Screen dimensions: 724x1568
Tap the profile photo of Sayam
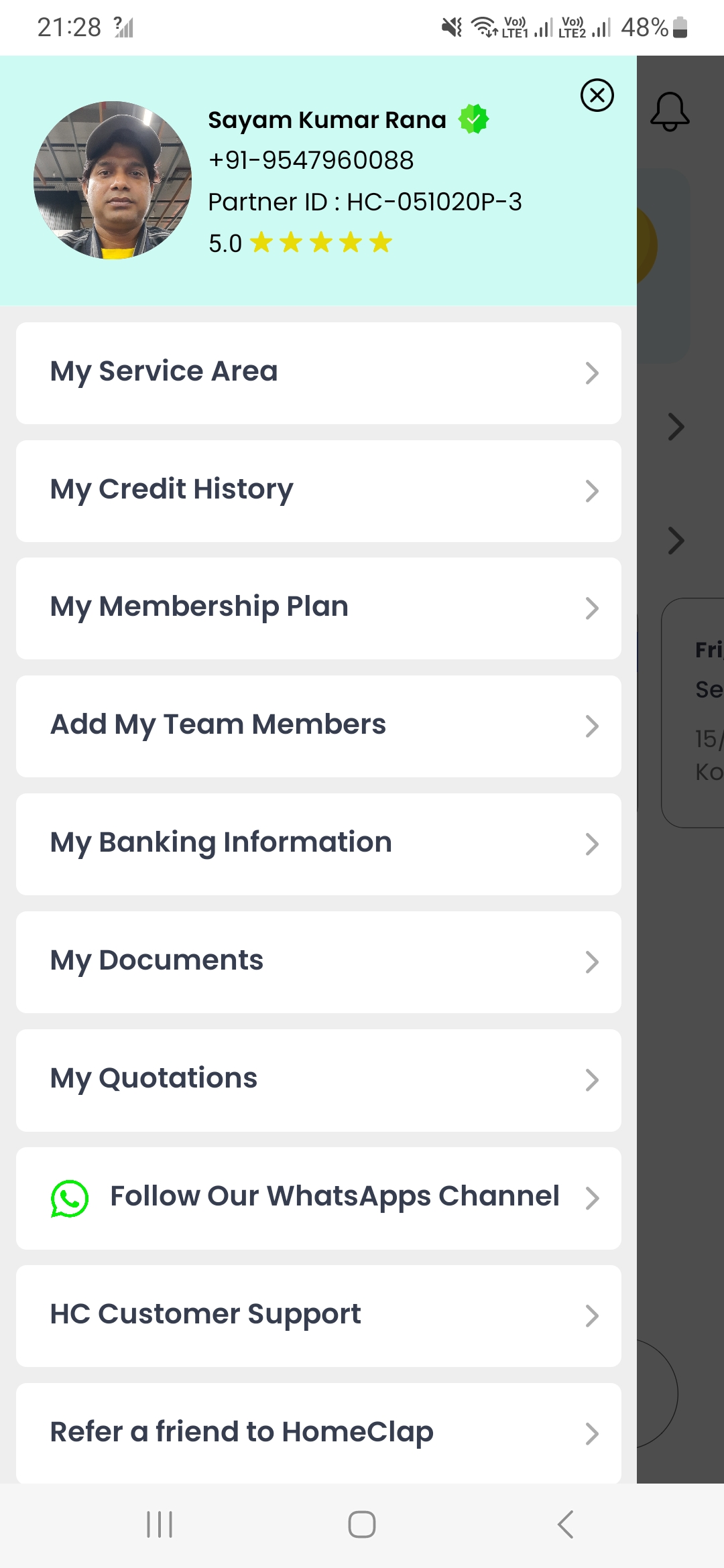tap(113, 180)
